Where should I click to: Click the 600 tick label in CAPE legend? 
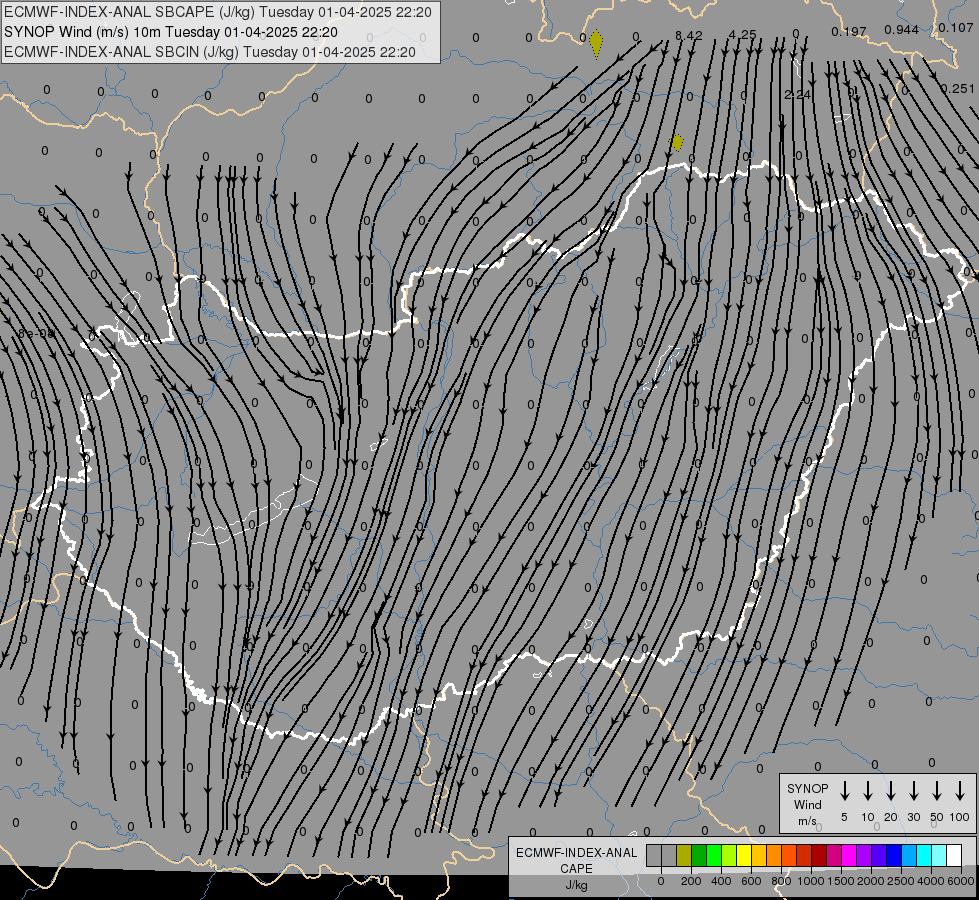click(751, 881)
